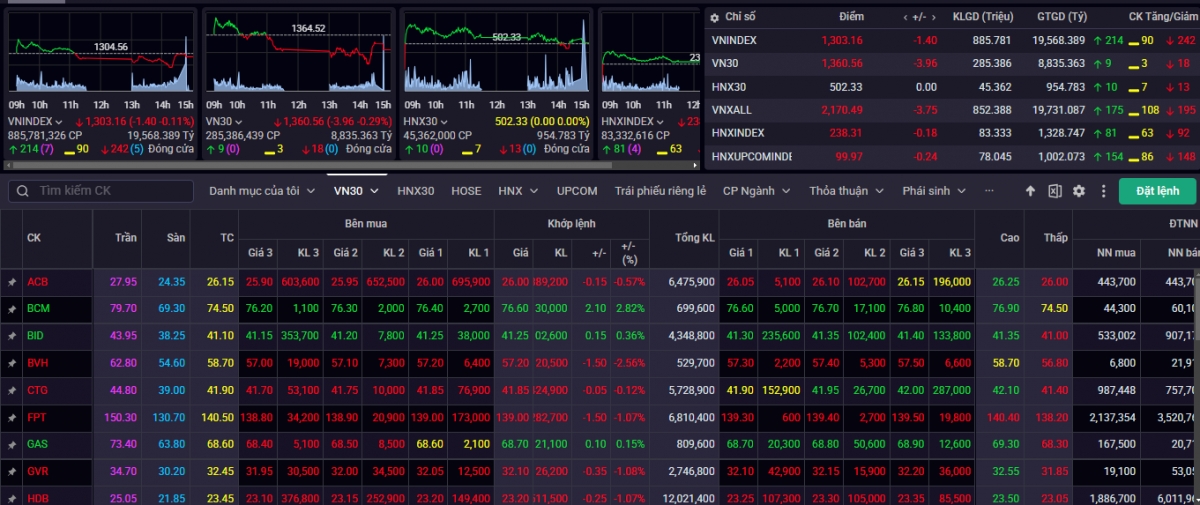Open the index table settings gear

click(714, 17)
